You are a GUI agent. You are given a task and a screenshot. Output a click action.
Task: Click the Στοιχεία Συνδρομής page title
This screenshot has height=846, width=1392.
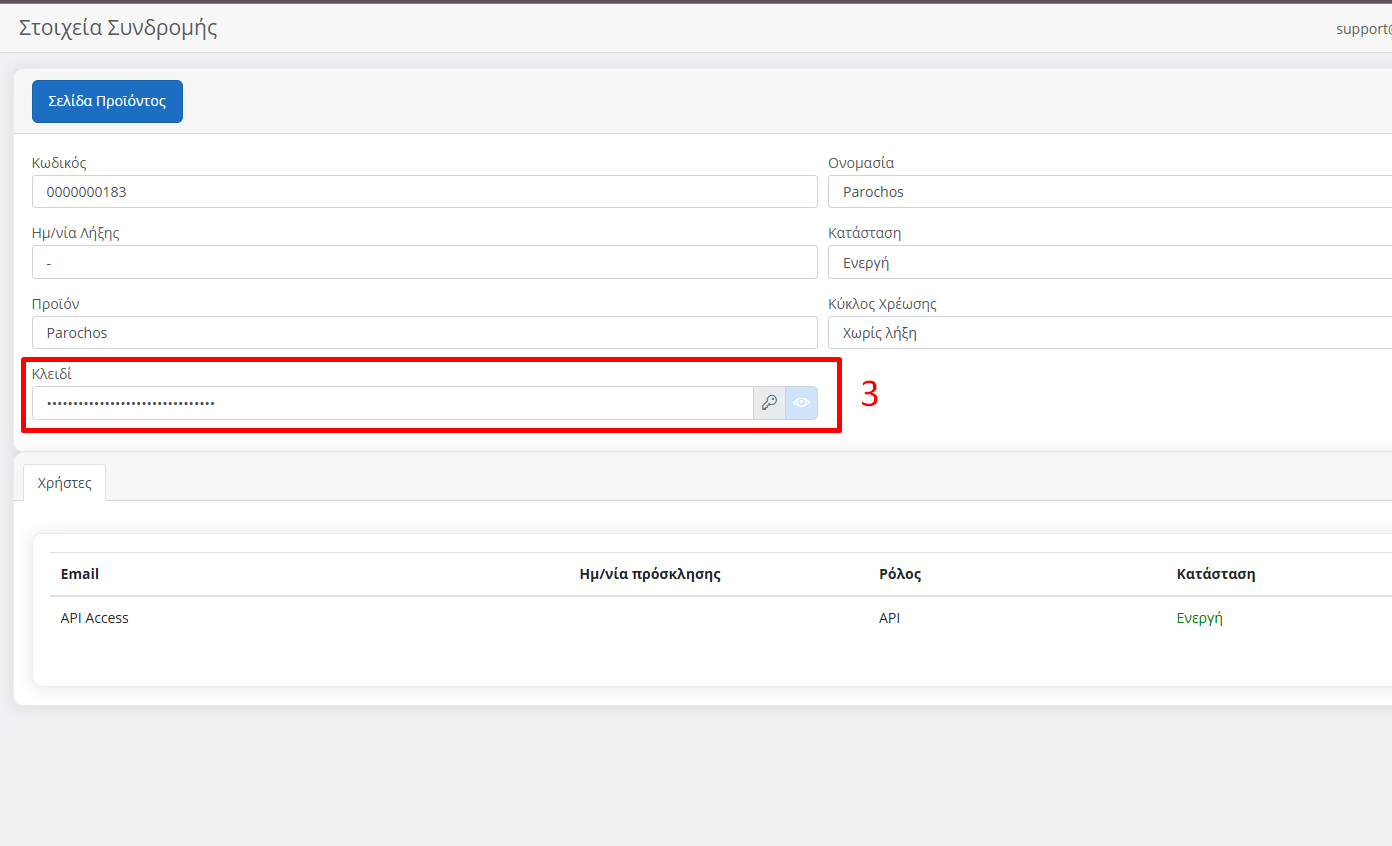click(118, 28)
